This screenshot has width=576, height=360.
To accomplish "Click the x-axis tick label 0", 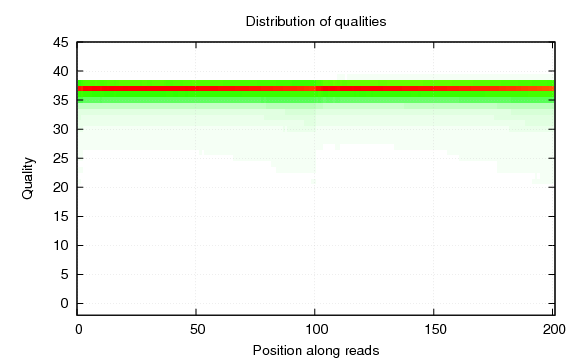I will point(79,330).
